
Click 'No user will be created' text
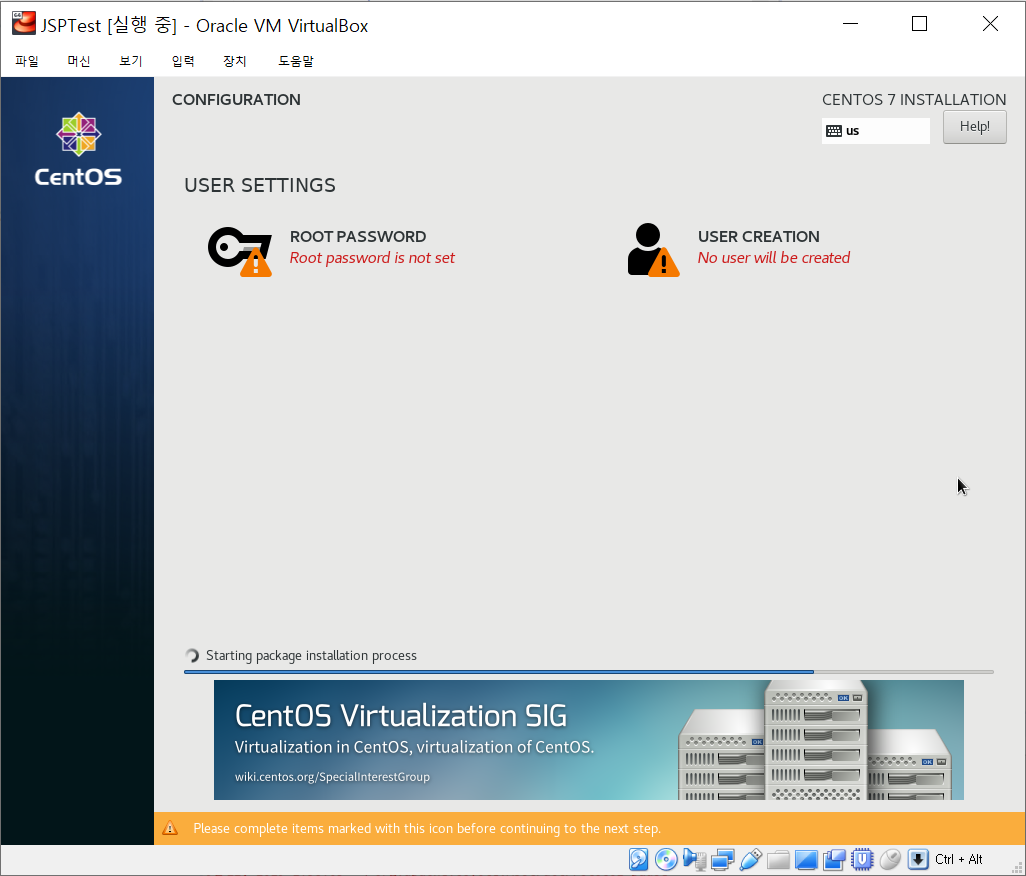pyautogui.click(x=773, y=258)
